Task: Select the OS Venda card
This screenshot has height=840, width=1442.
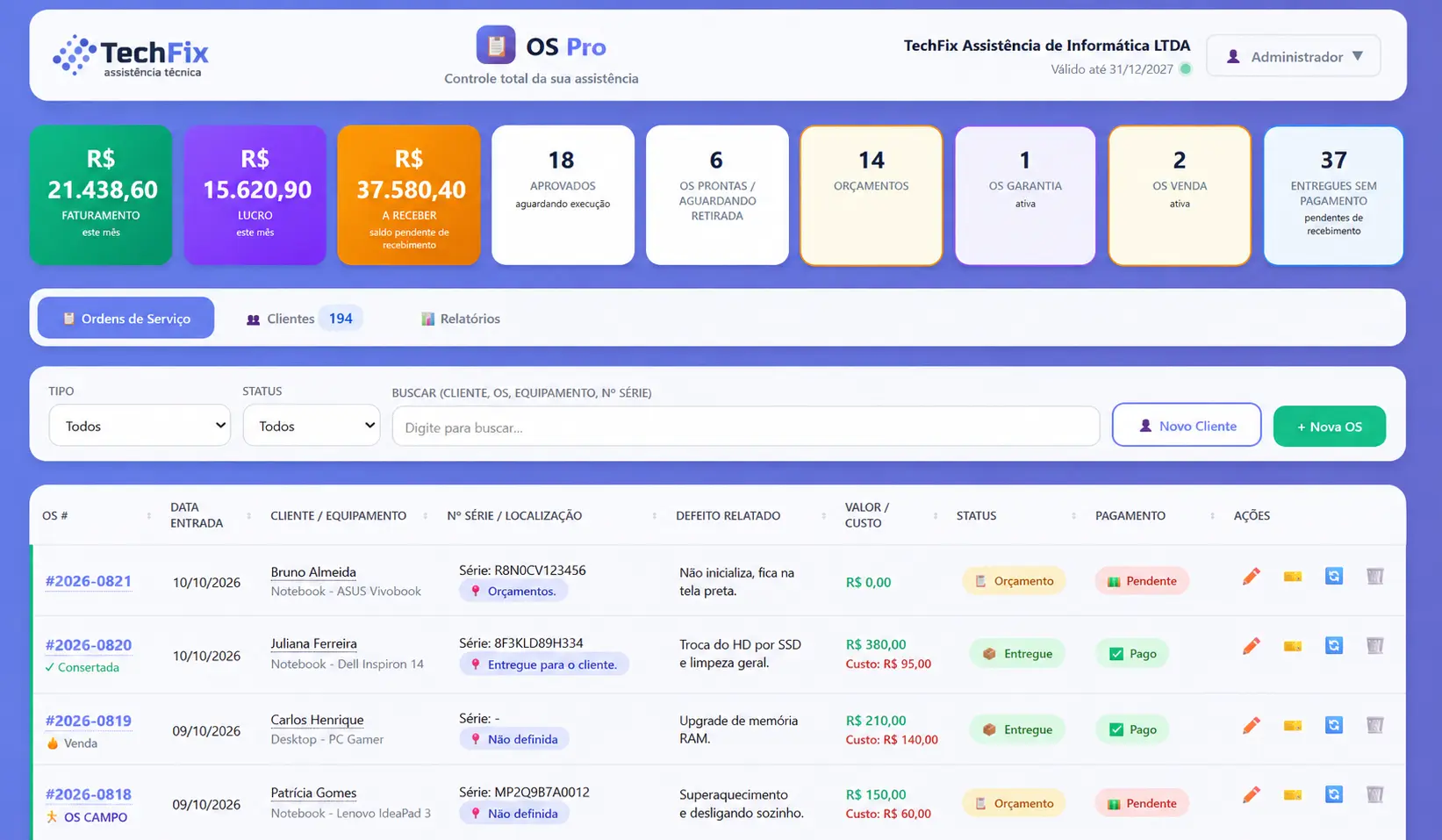Action: coord(1180,195)
